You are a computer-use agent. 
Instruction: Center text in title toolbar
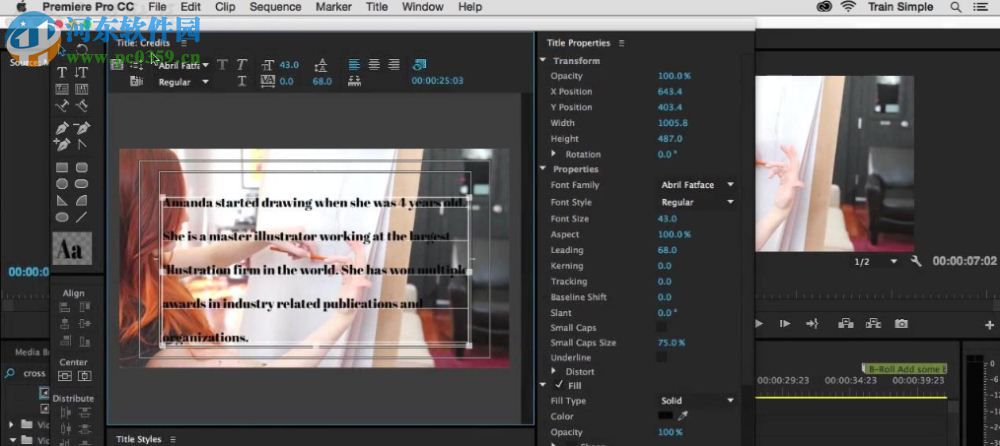374,64
